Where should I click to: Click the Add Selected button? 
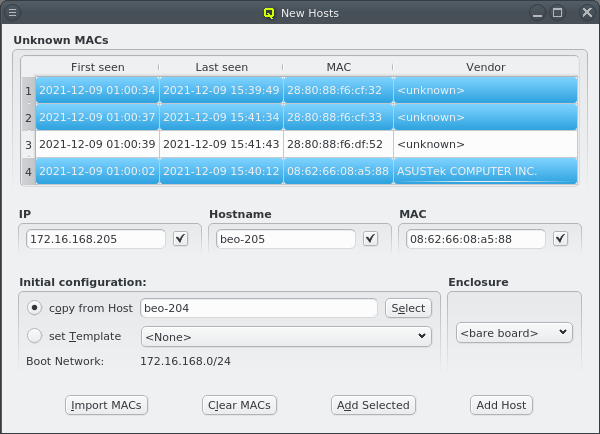click(373, 405)
